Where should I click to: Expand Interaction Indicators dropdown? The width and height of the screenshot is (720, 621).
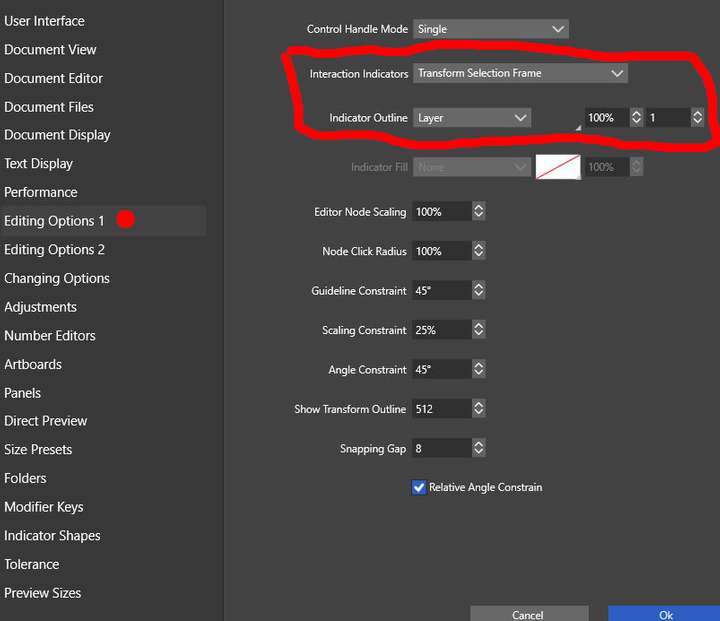(x=520, y=73)
